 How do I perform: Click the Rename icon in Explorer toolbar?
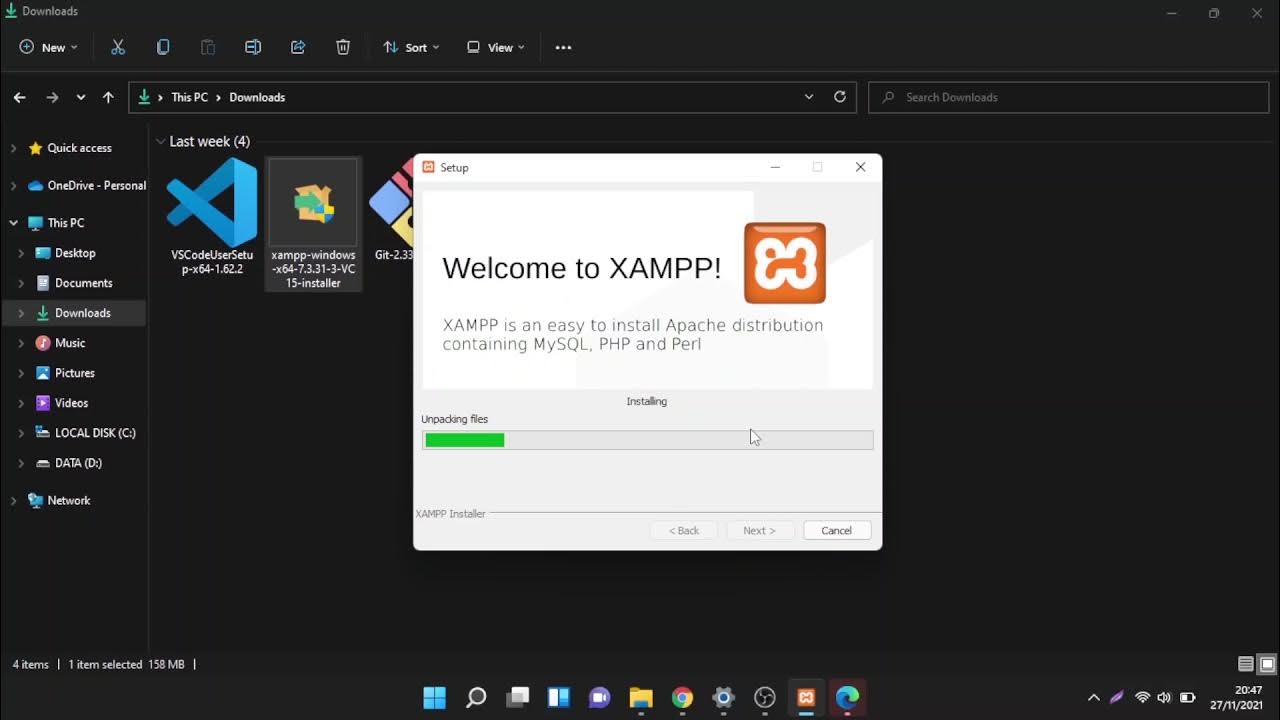[253, 47]
